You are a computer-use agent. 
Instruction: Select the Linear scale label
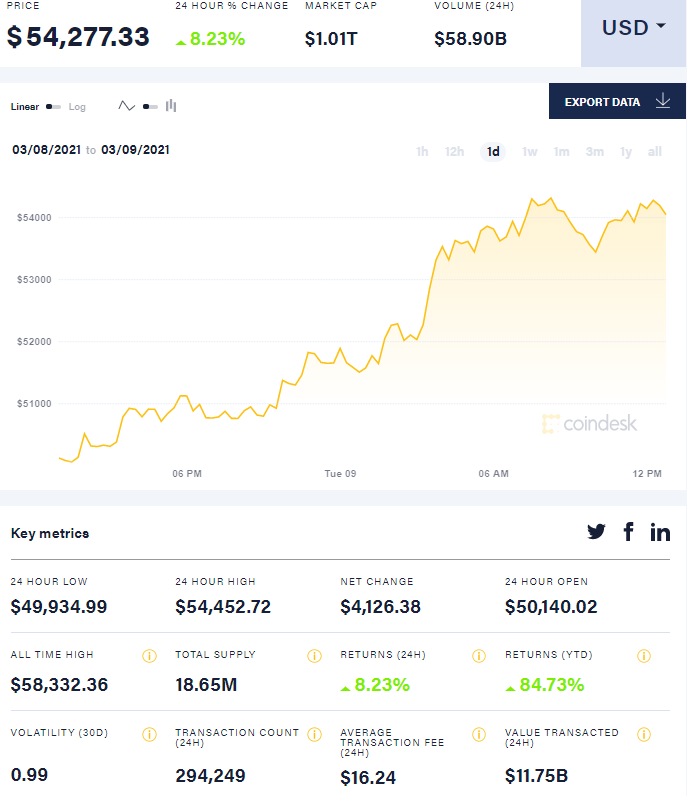(25, 107)
